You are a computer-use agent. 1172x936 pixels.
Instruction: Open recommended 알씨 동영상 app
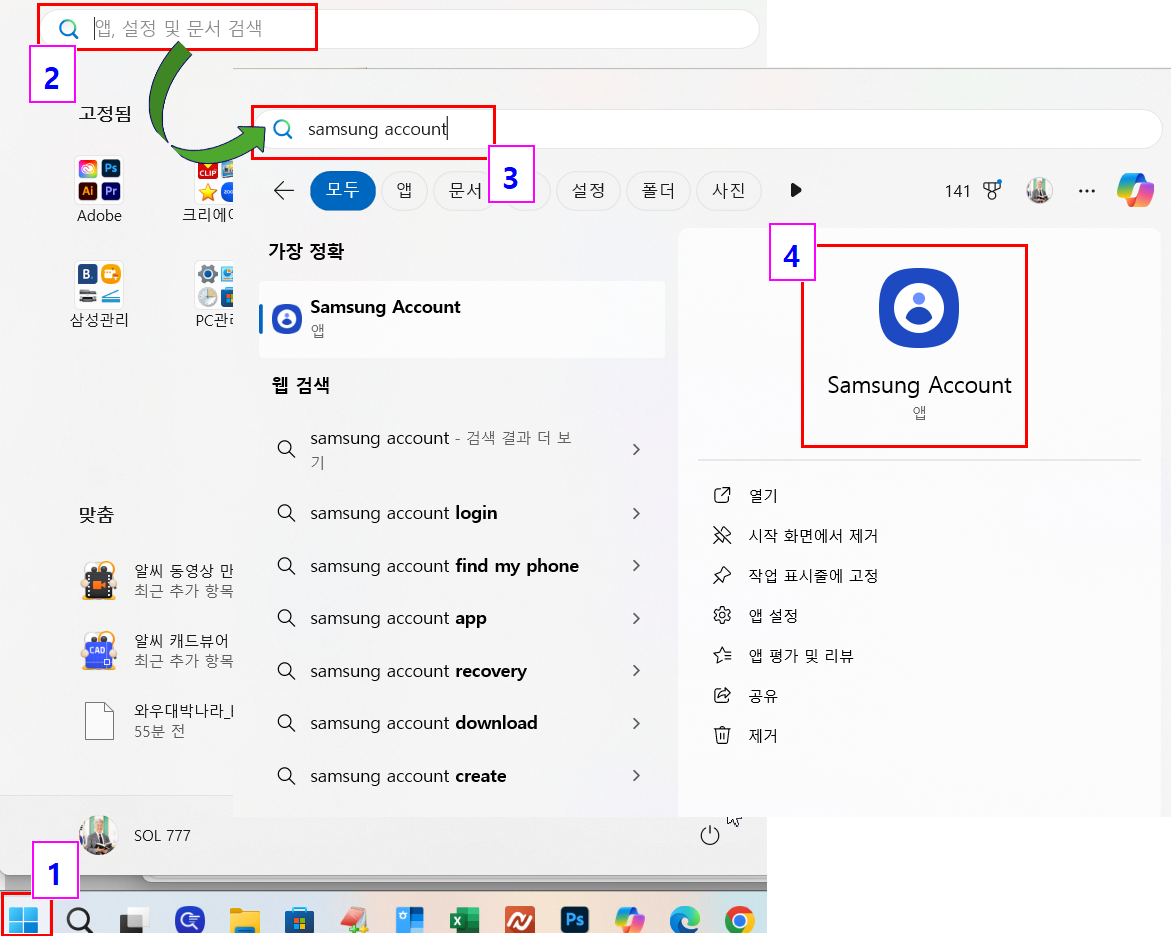click(157, 581)
